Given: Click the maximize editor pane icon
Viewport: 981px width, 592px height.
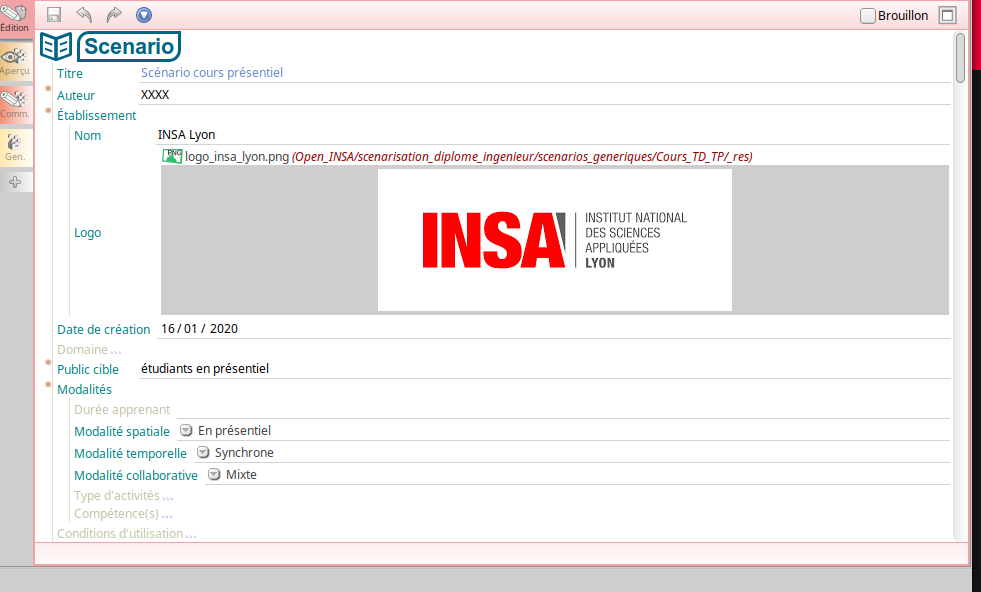Looking at the screenshot, I should point(948,16).
